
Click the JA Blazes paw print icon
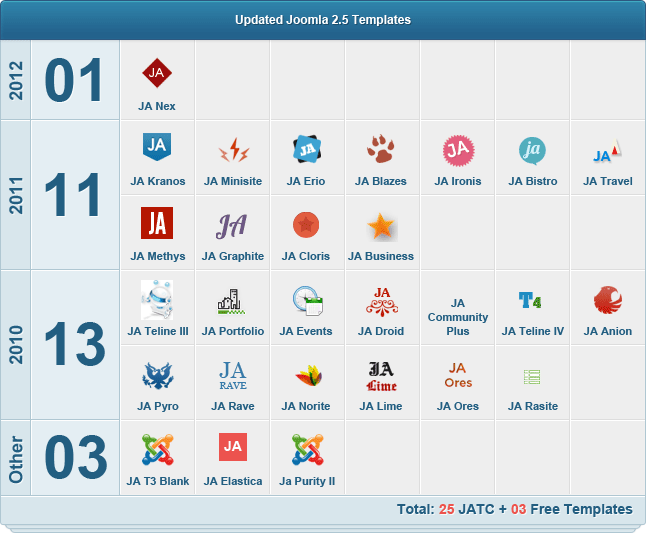click(x=381, y=148)
